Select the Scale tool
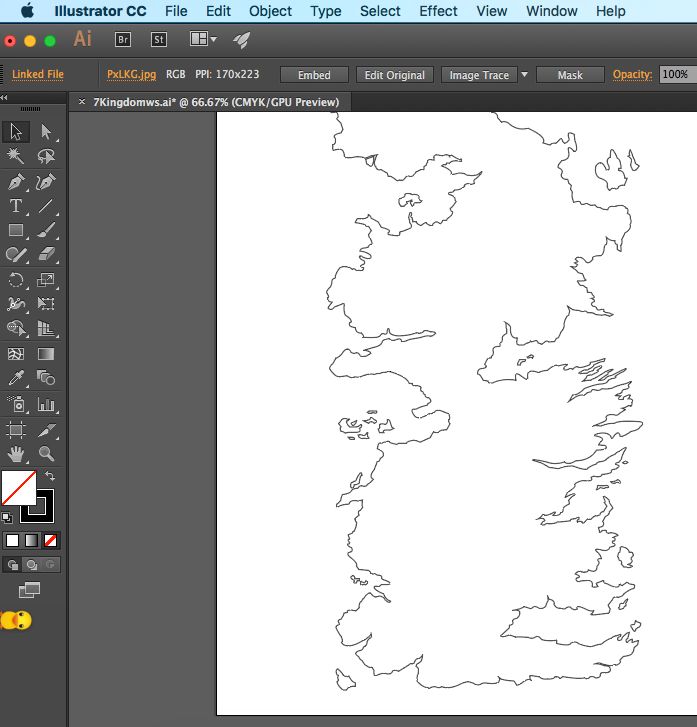The height and width of the screenshot is (727, 697). [45, 280]
